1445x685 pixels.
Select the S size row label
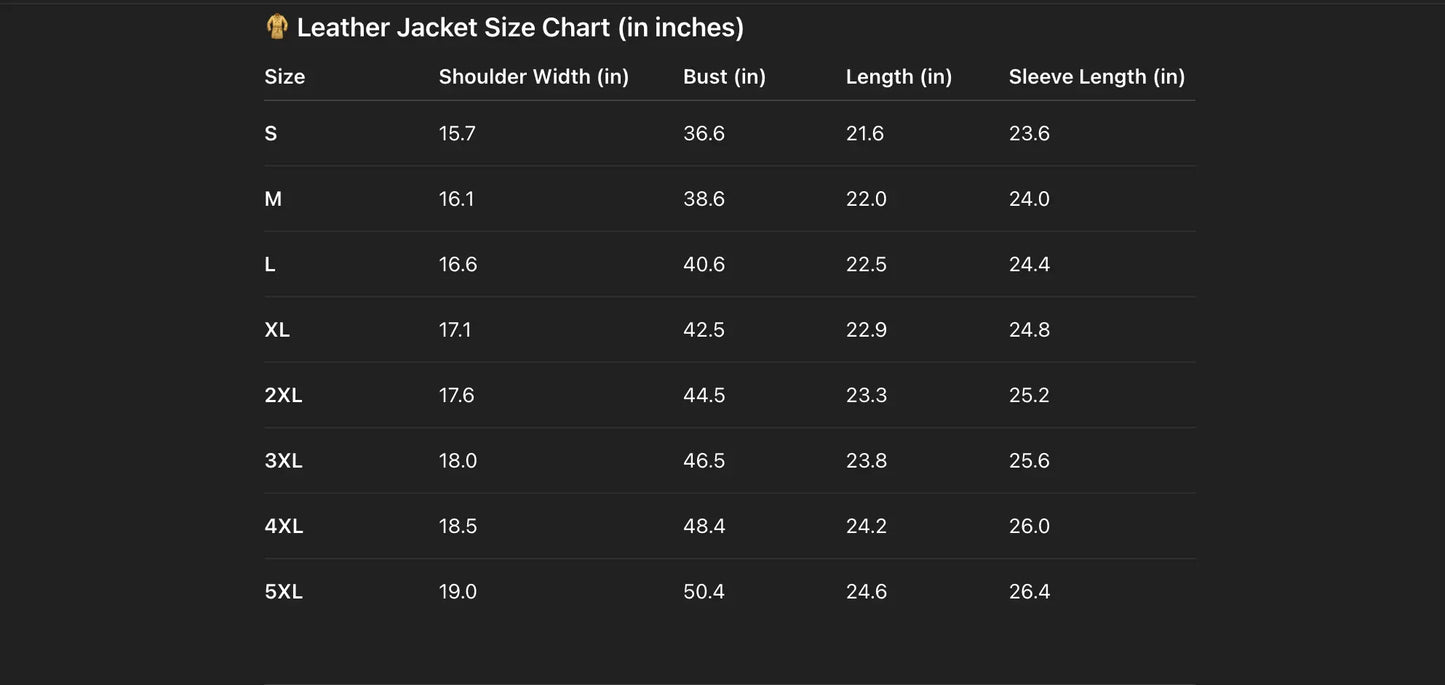[271, 134]
